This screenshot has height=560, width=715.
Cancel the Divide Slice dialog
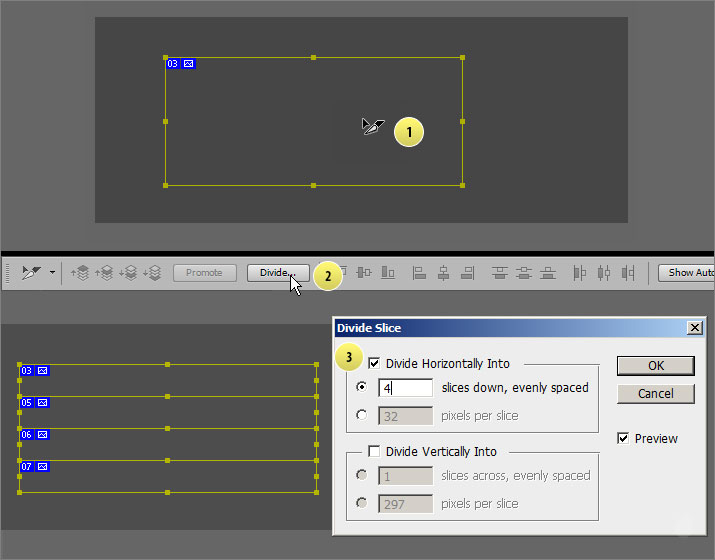655,393
